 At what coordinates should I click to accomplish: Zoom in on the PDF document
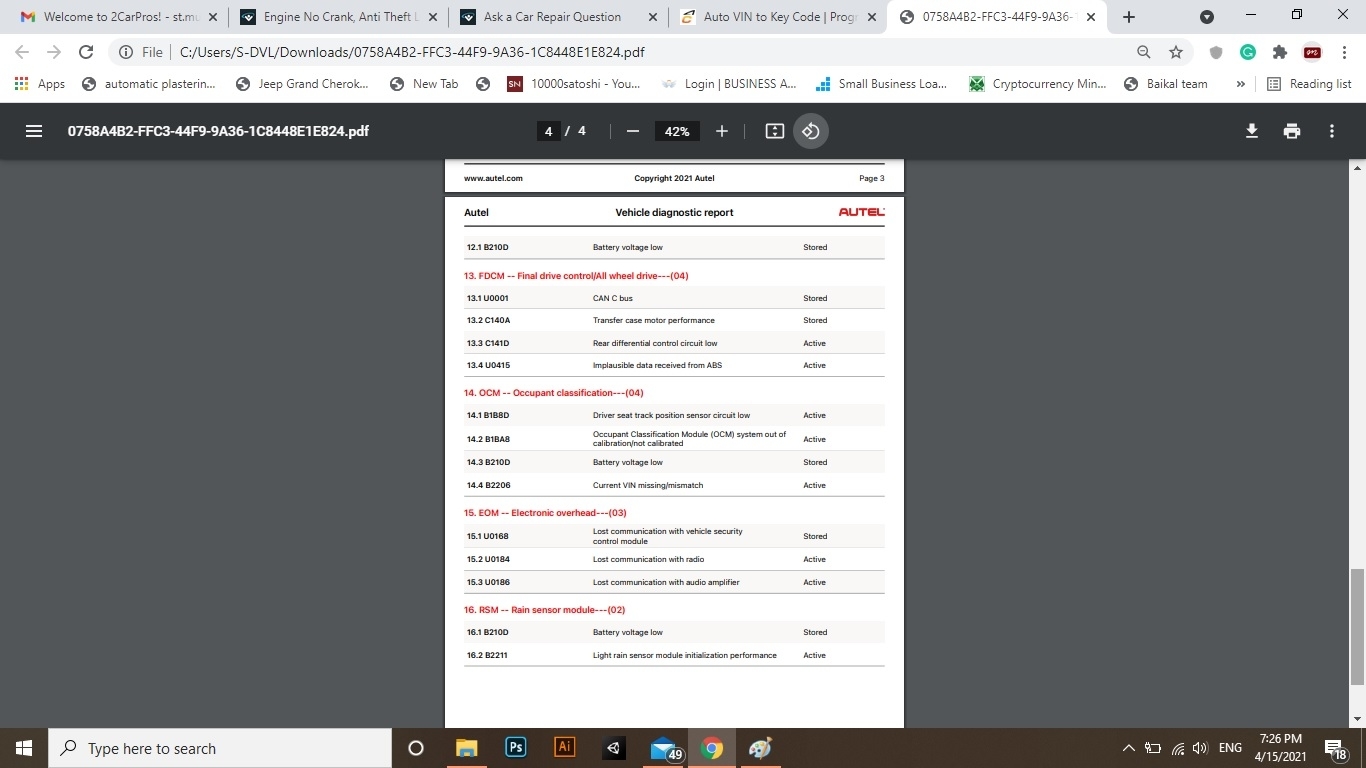[x=722, y=131]
